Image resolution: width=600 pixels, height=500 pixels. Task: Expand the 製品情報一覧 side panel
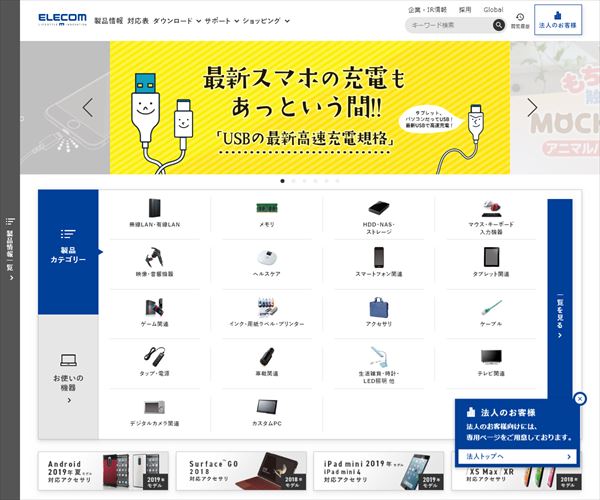coord(10,249)
